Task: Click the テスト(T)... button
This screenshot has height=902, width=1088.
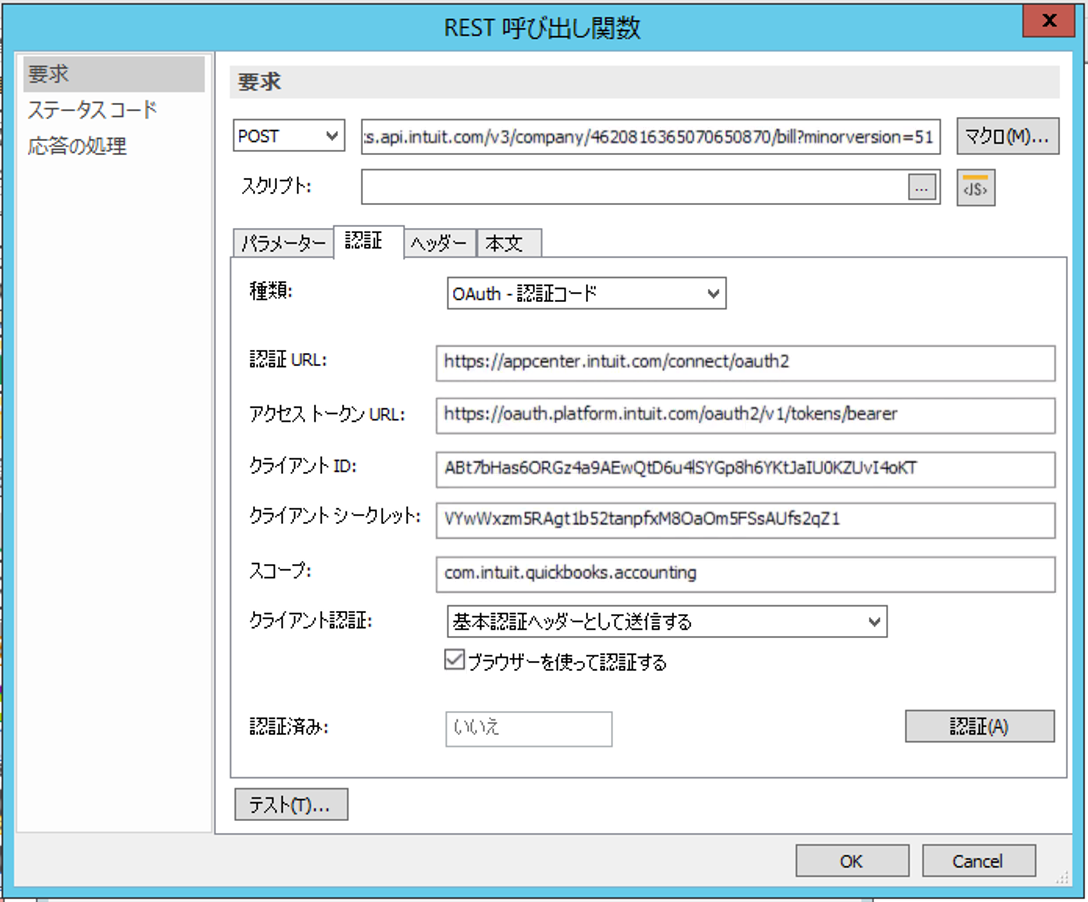Action: 291,804
